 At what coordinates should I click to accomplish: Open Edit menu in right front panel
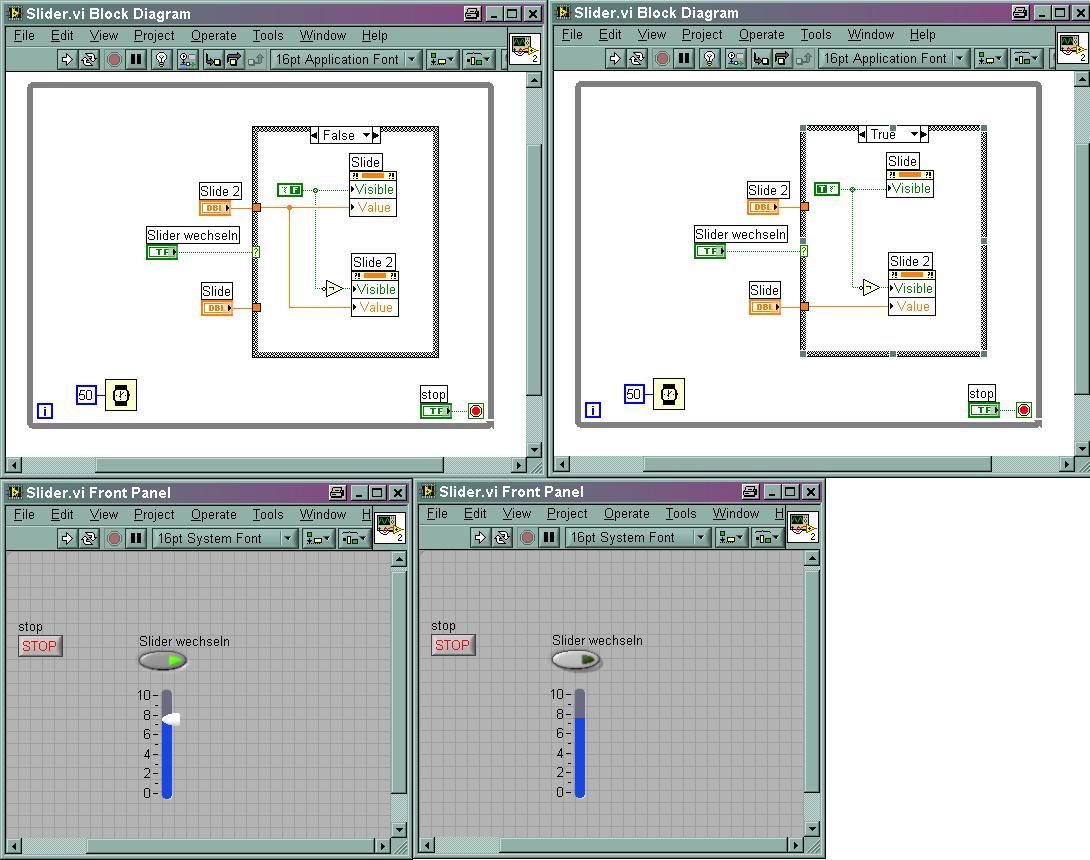point(475,514)
